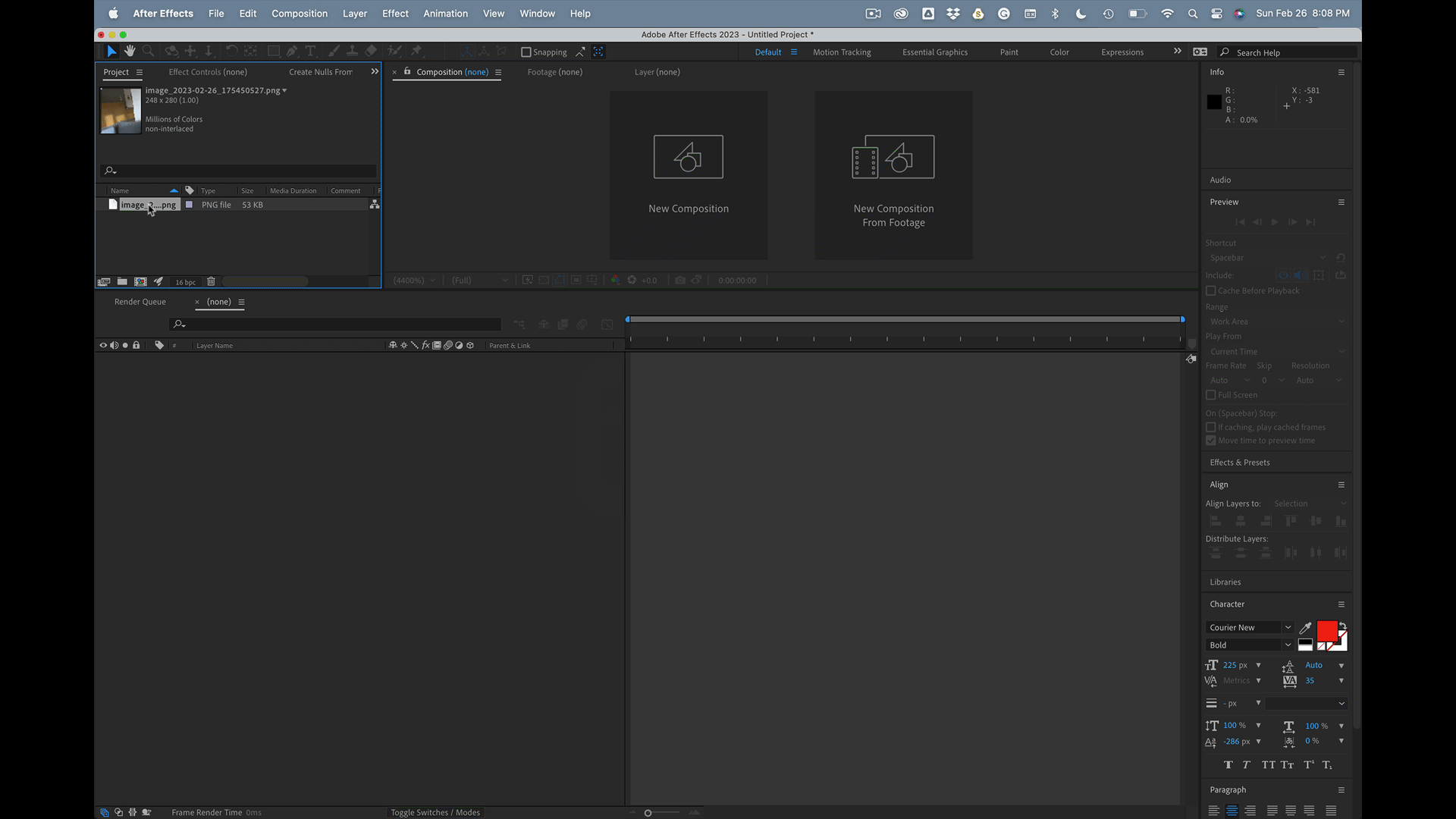Check Cache Before Playback option
This screenshot has width=1456, height=819.
(x=1211, y=291)
